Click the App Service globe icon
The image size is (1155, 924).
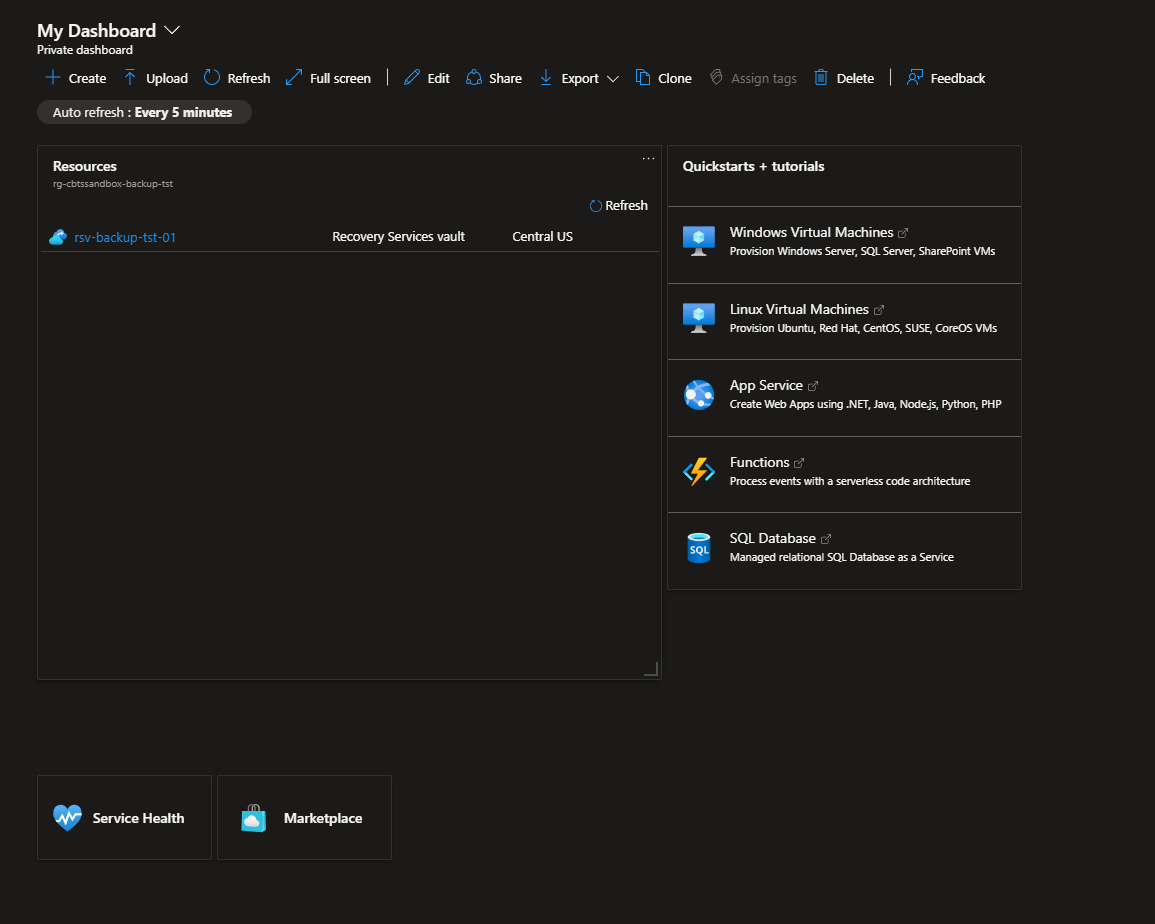coord(699,395)
